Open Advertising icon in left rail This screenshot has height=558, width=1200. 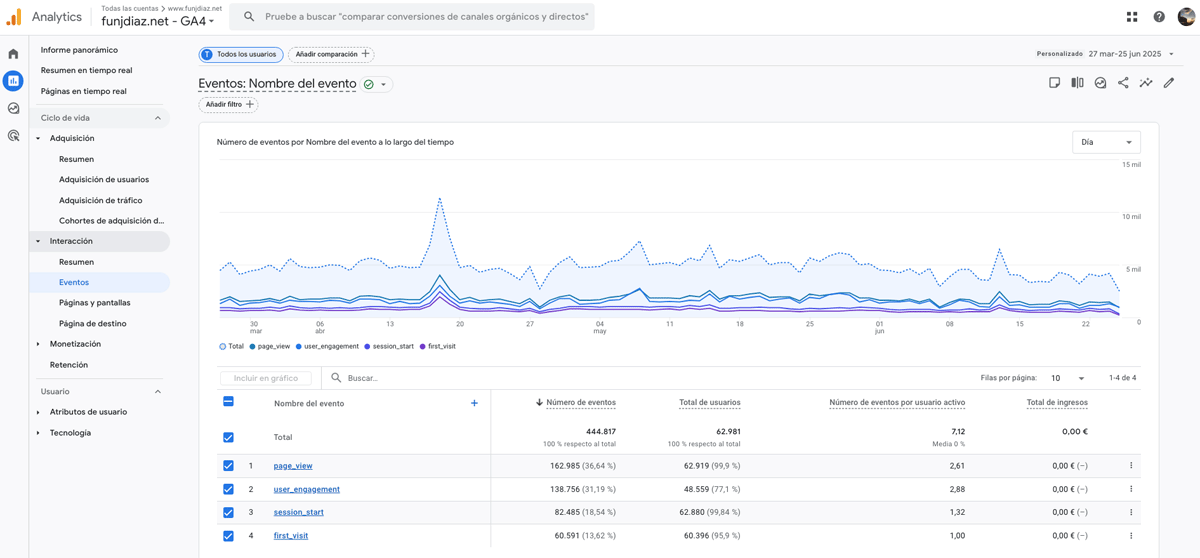(x=13, y=135)
